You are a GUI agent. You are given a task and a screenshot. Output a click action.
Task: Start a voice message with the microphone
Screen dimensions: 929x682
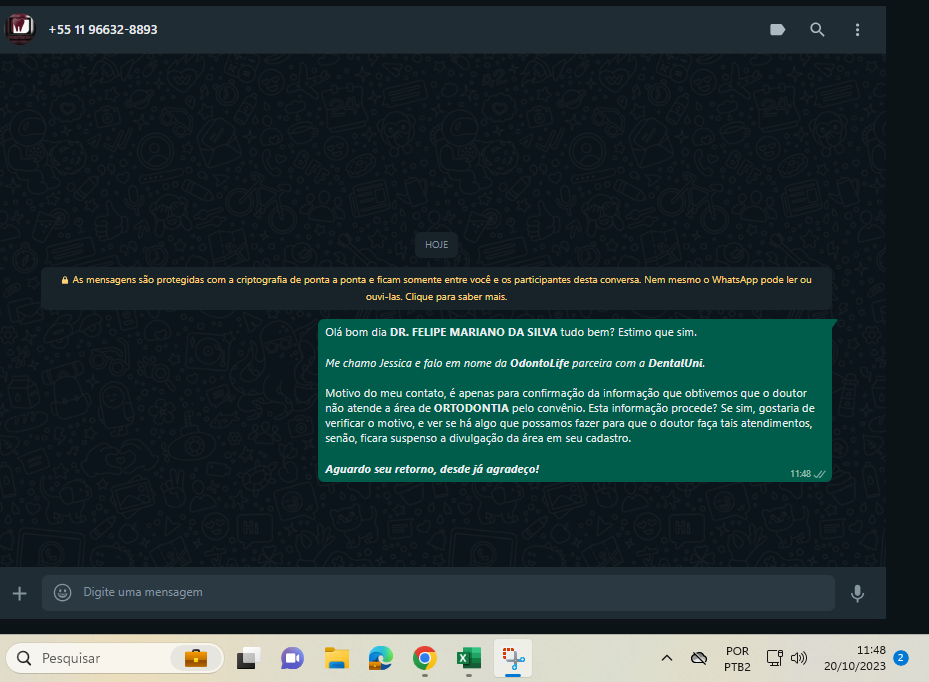pos(857,593)
